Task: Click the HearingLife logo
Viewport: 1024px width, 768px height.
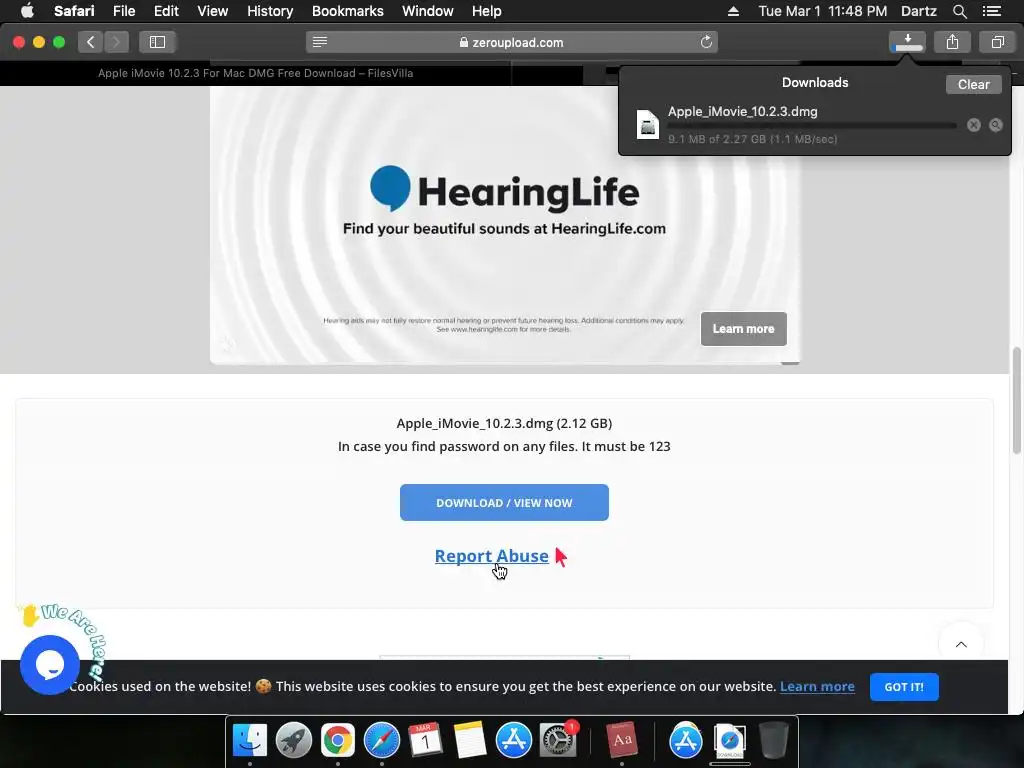Action: tap(504, 190)
